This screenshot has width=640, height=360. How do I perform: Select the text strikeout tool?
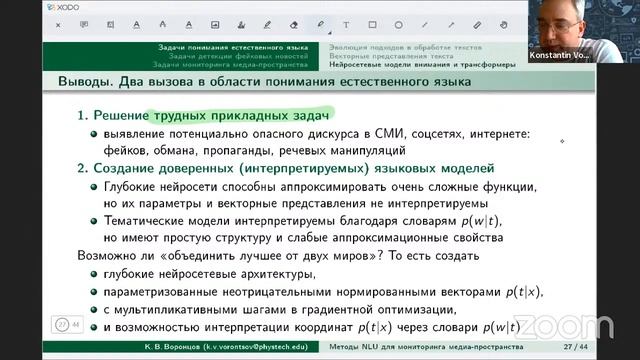pos(162,25)
